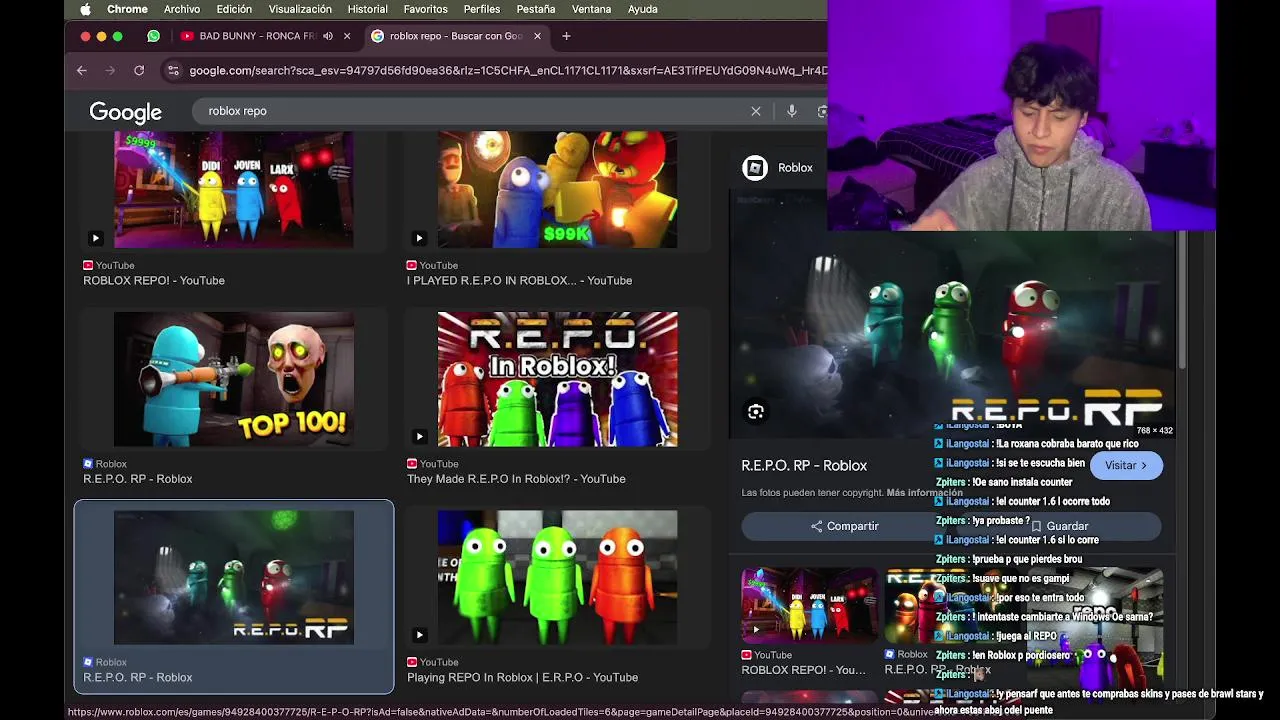Reload the current page

click(139, 70)
